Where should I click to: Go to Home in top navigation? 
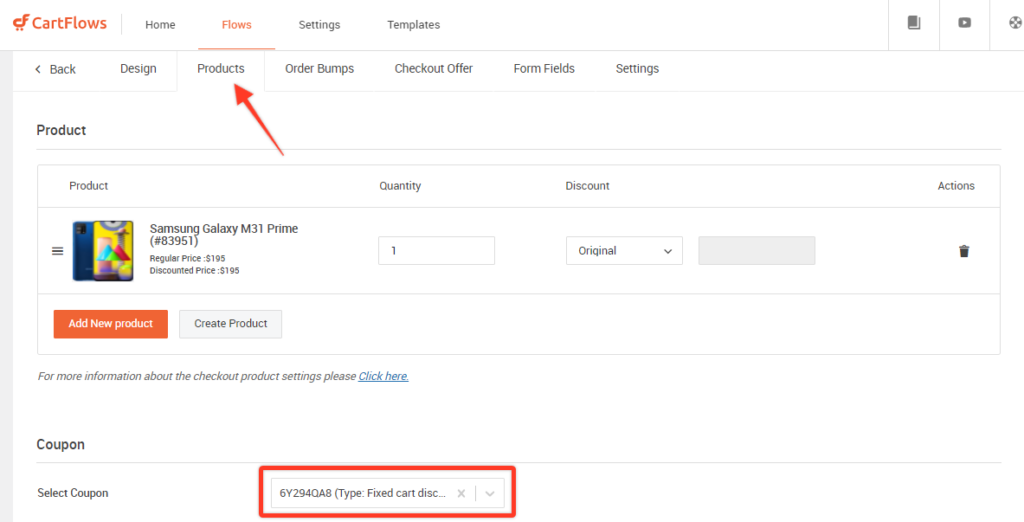[x=160, y=25]
